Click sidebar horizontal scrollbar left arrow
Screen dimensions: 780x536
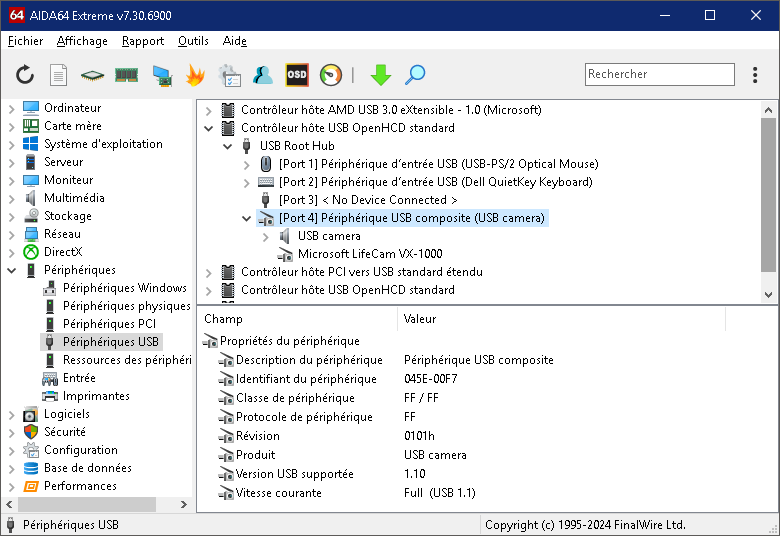point(9,504)
